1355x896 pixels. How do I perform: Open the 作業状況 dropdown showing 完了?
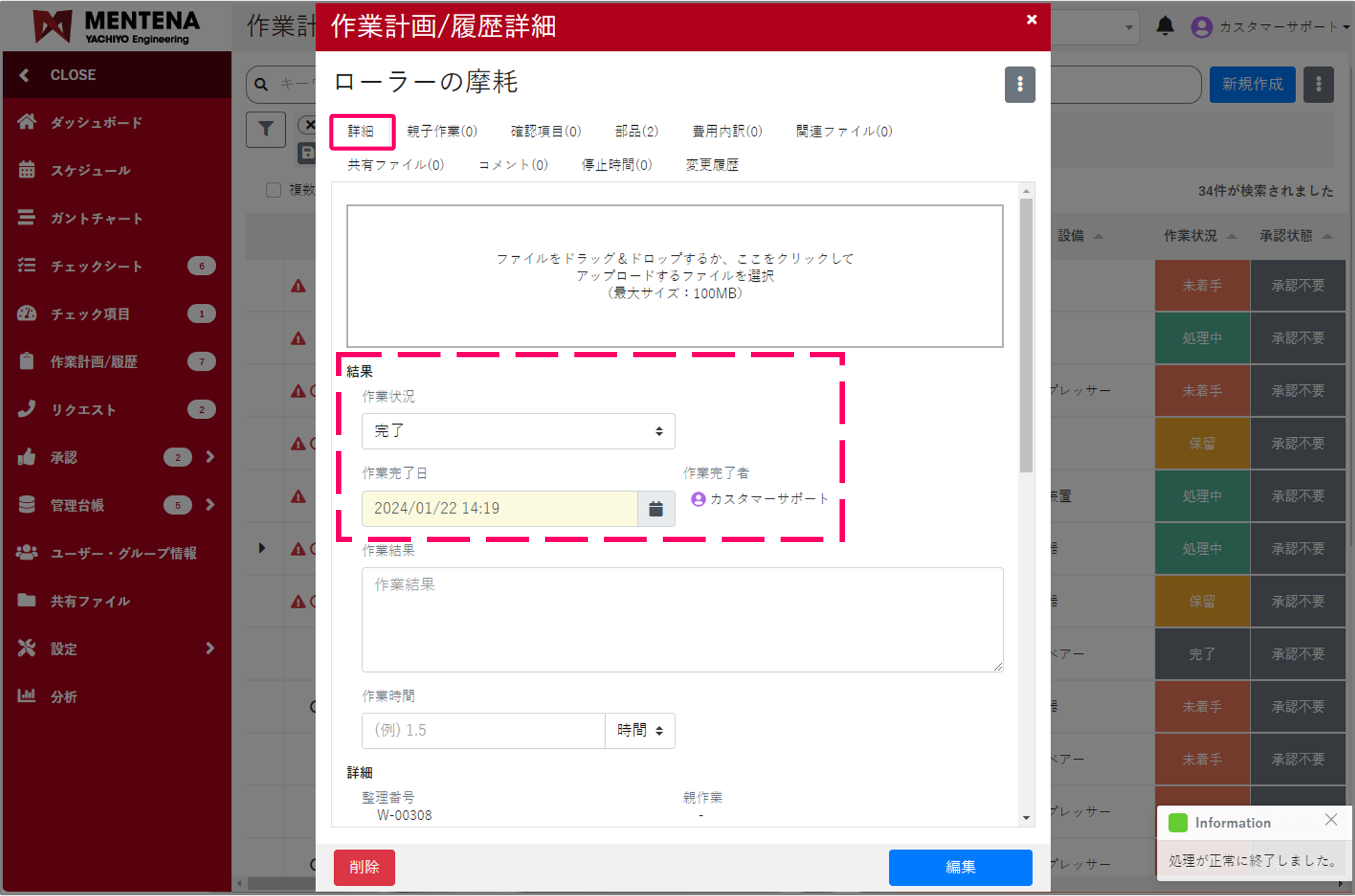pos(517,431)
